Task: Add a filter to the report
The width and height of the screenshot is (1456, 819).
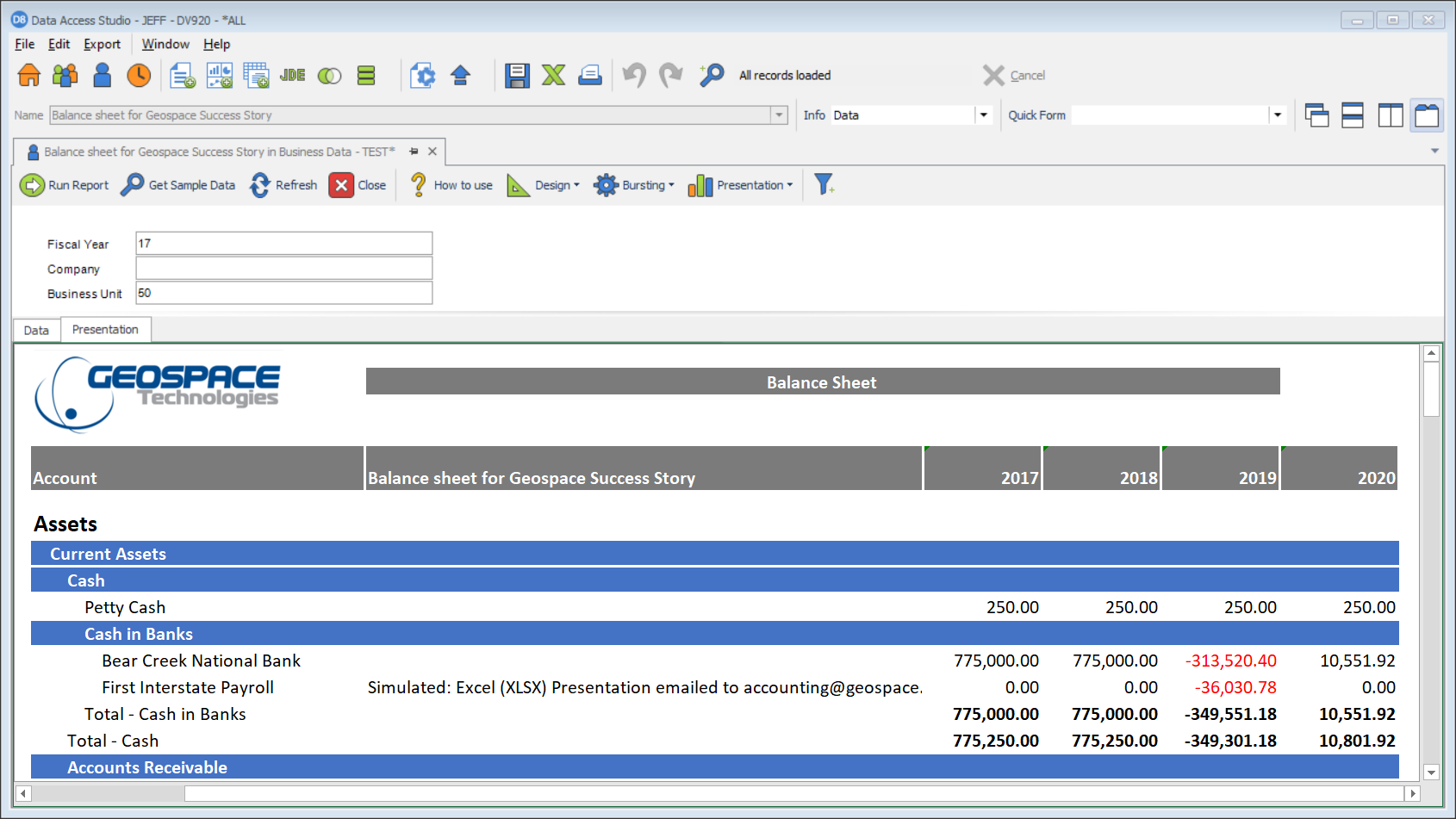Action: (x=824, y=183)
